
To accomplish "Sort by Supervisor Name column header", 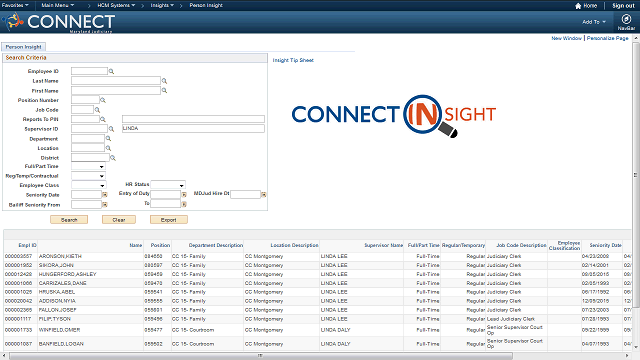I will 384,245.
